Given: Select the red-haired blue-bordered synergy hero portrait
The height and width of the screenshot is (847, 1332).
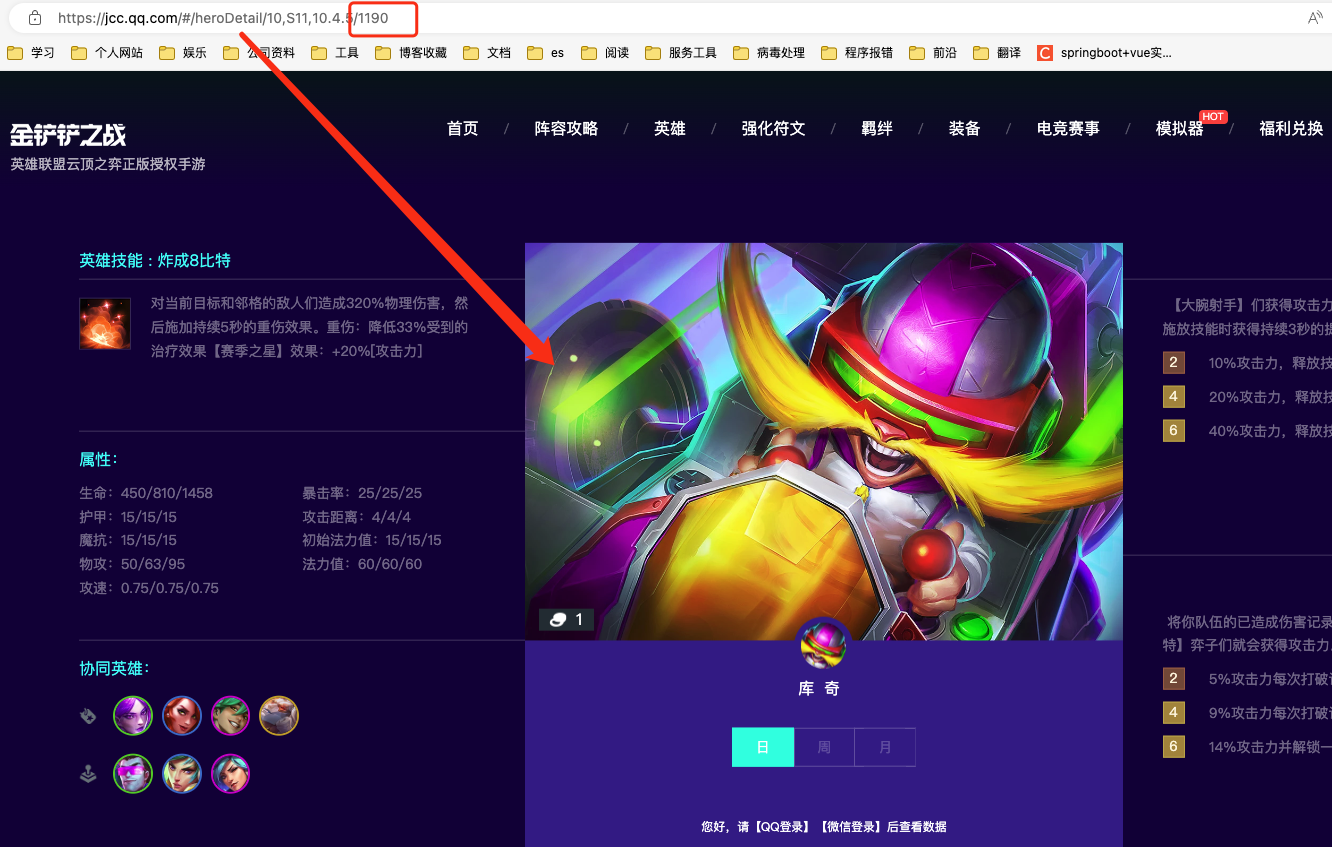Looking at the screenshot, I should point(182,715).
